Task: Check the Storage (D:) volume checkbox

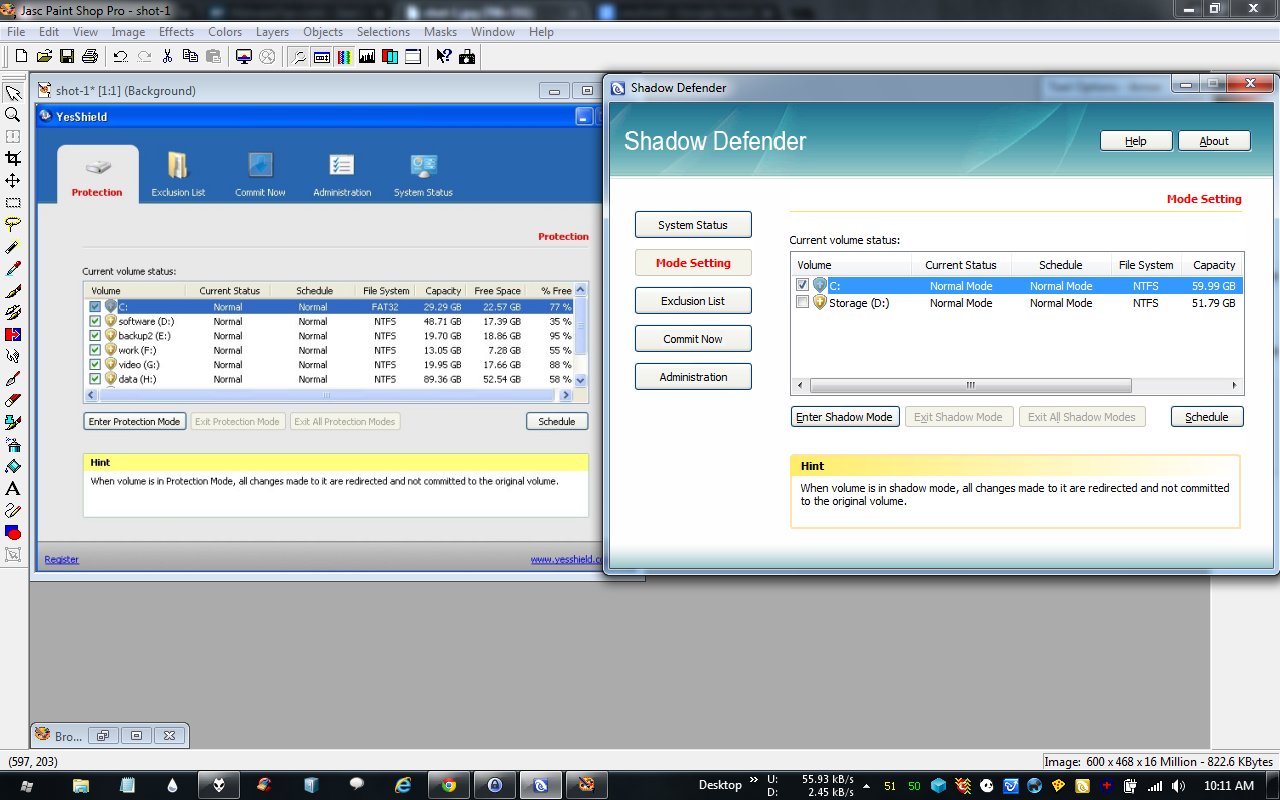Action: pos(802,302)
